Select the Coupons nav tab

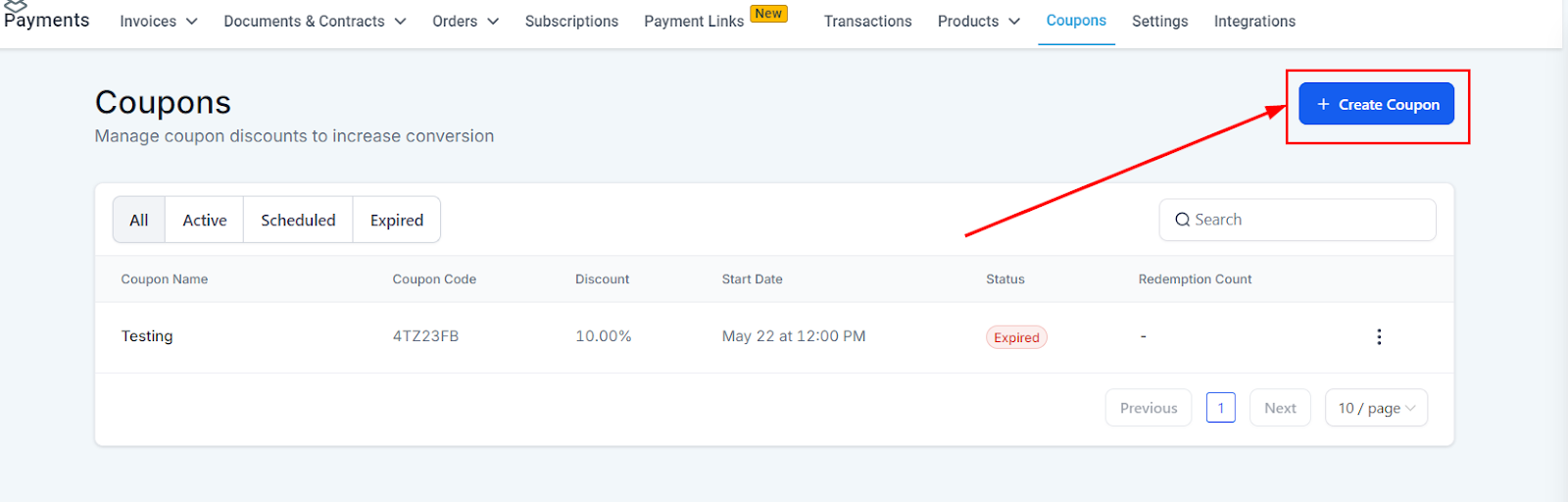tap(1076, 21)
